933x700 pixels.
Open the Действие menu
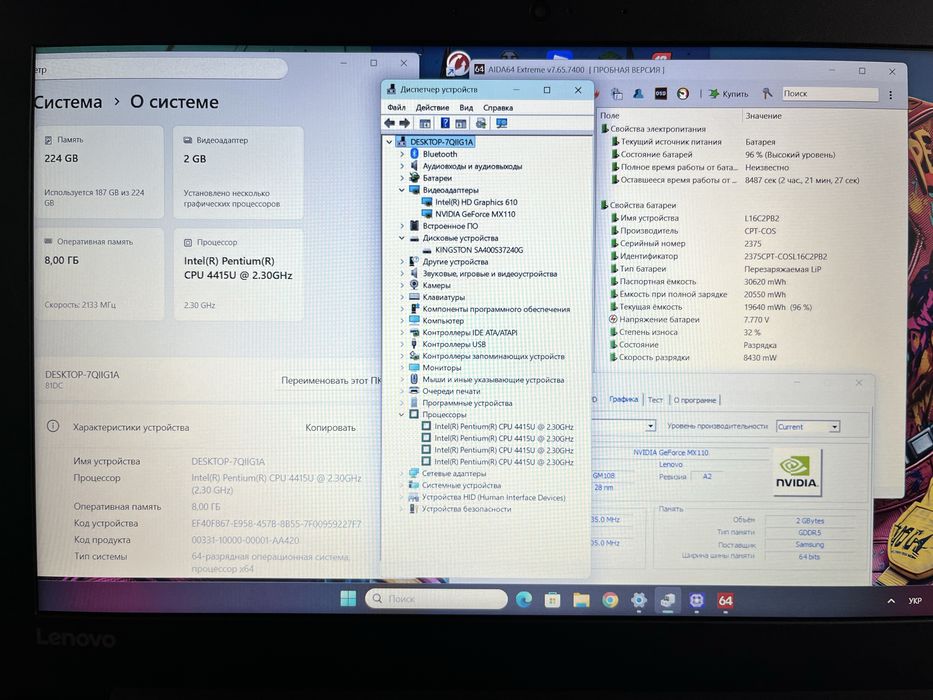[433, 108]
